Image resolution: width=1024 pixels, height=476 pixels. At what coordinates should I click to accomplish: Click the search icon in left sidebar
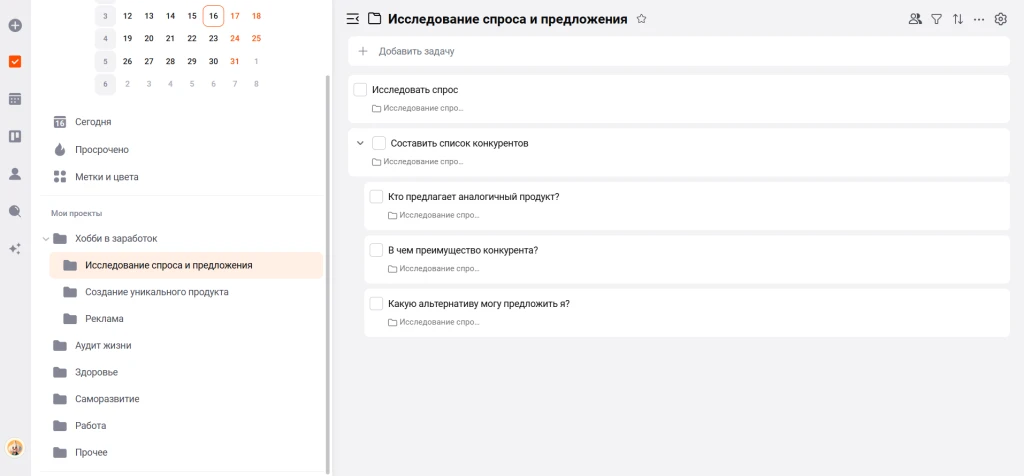click(15, 211)
